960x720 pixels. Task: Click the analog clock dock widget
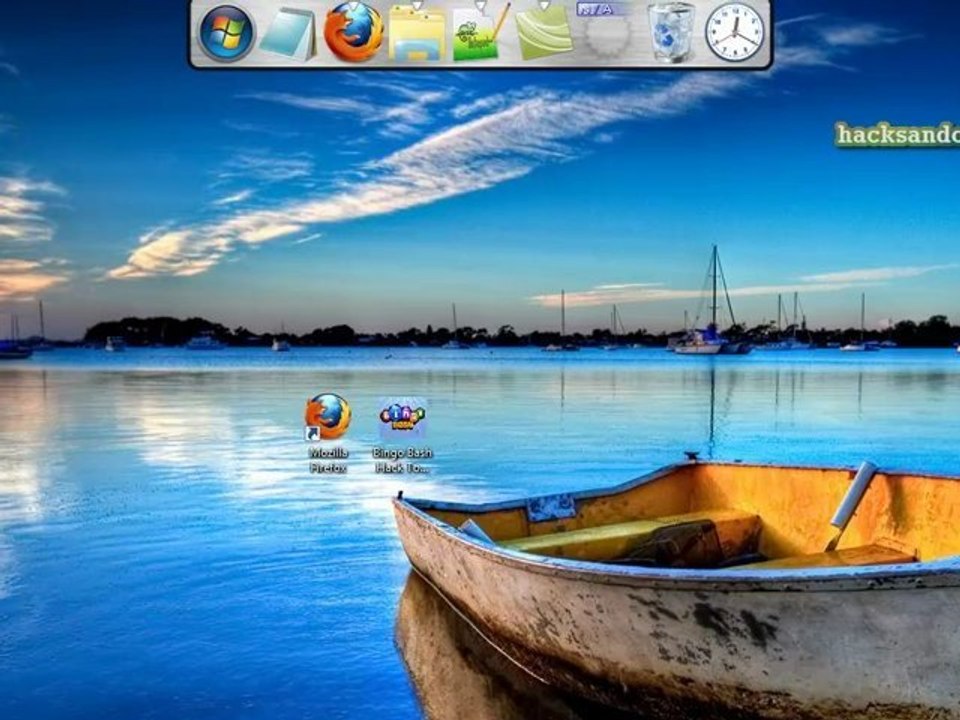(735, 32)
